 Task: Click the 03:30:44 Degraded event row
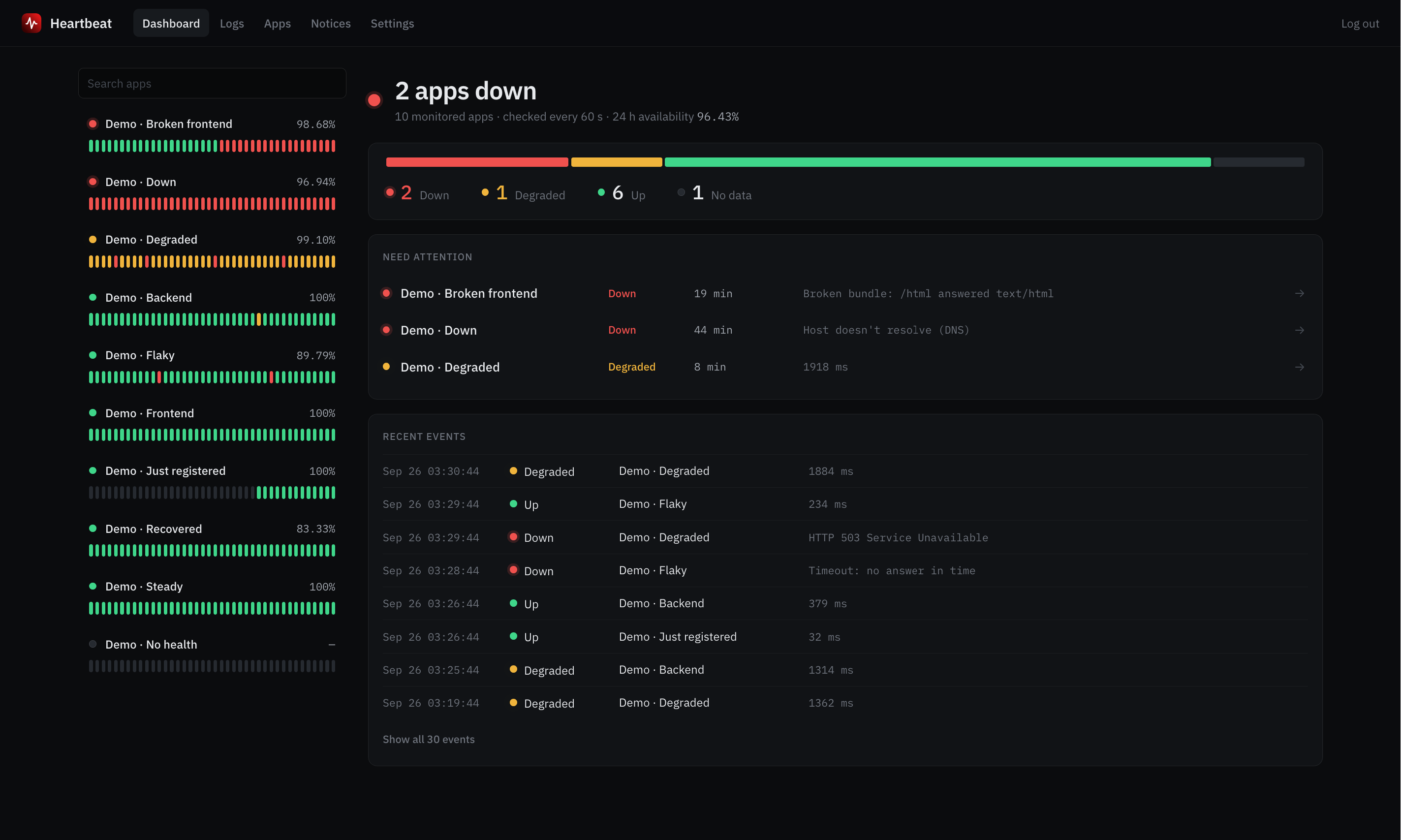[x=845, y=471]
